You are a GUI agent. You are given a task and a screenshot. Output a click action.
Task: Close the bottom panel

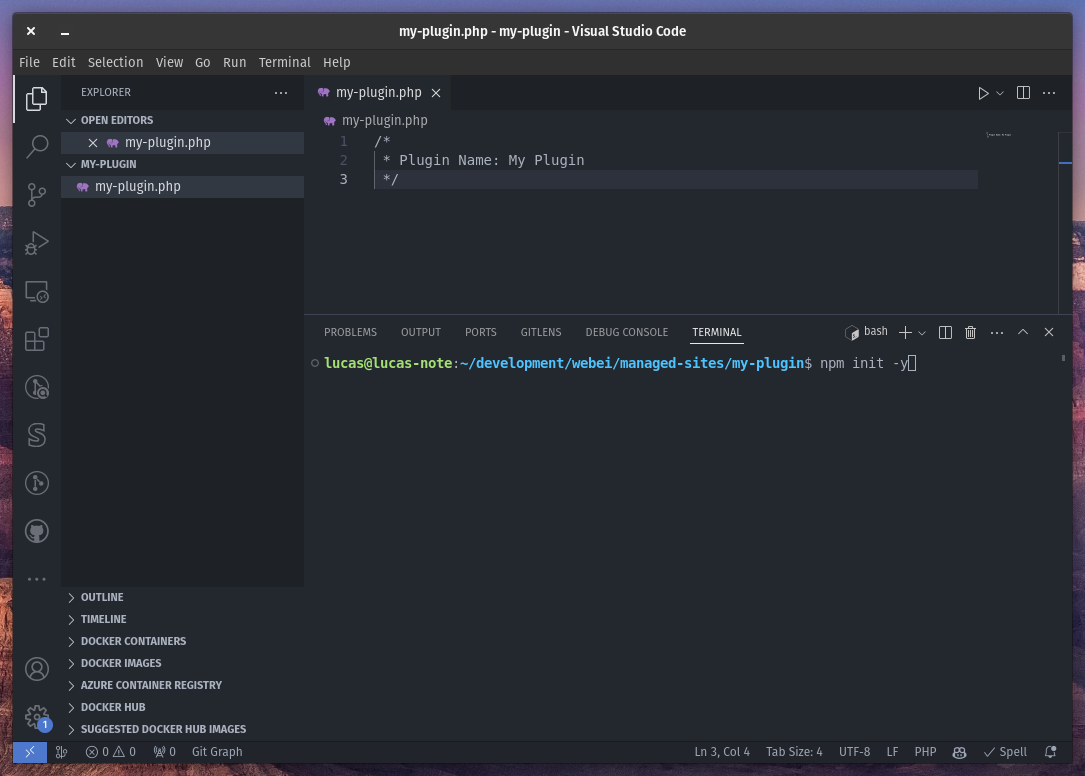point(1049,332)
